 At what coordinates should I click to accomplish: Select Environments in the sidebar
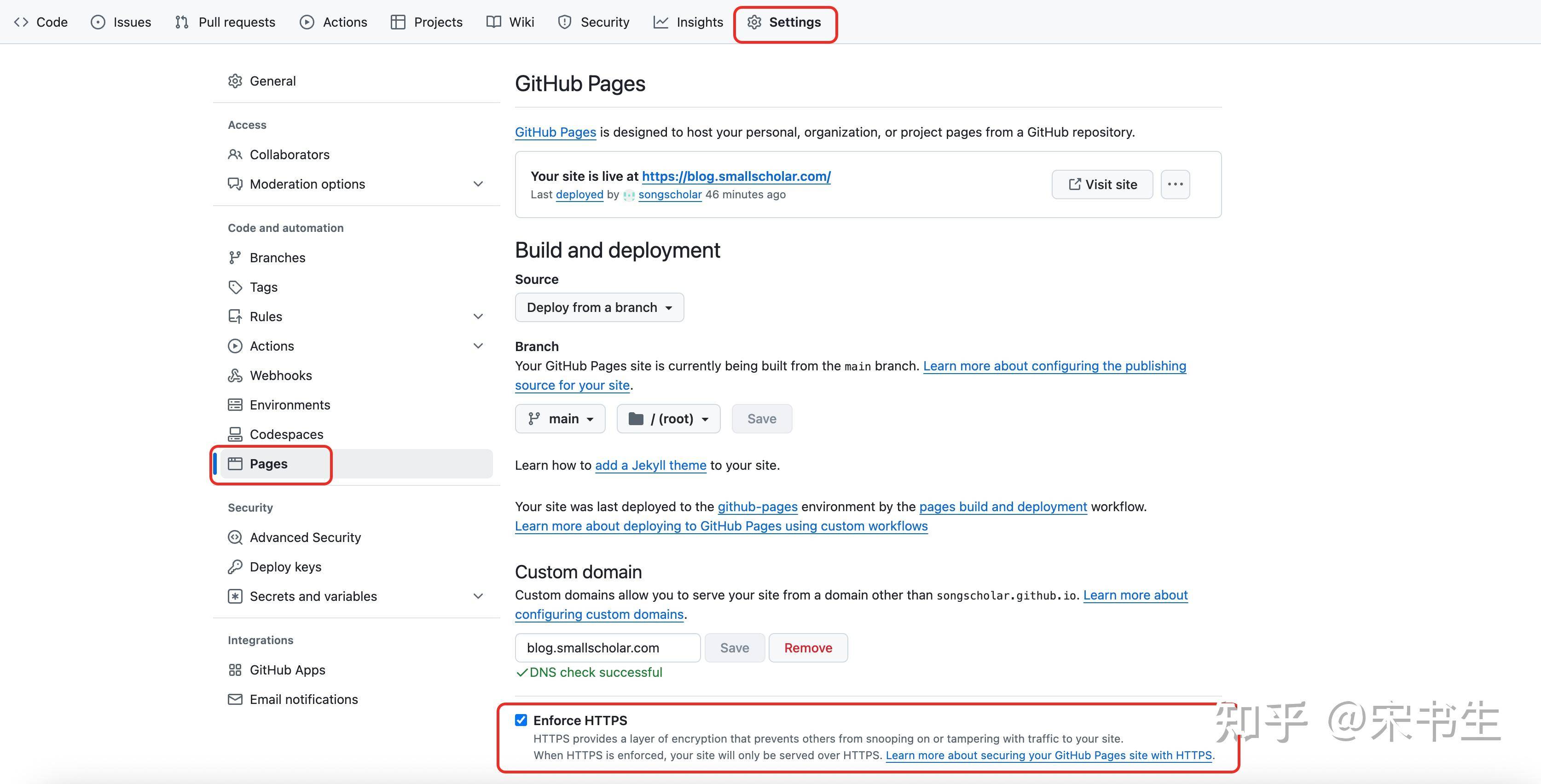[x=357, y=405]
